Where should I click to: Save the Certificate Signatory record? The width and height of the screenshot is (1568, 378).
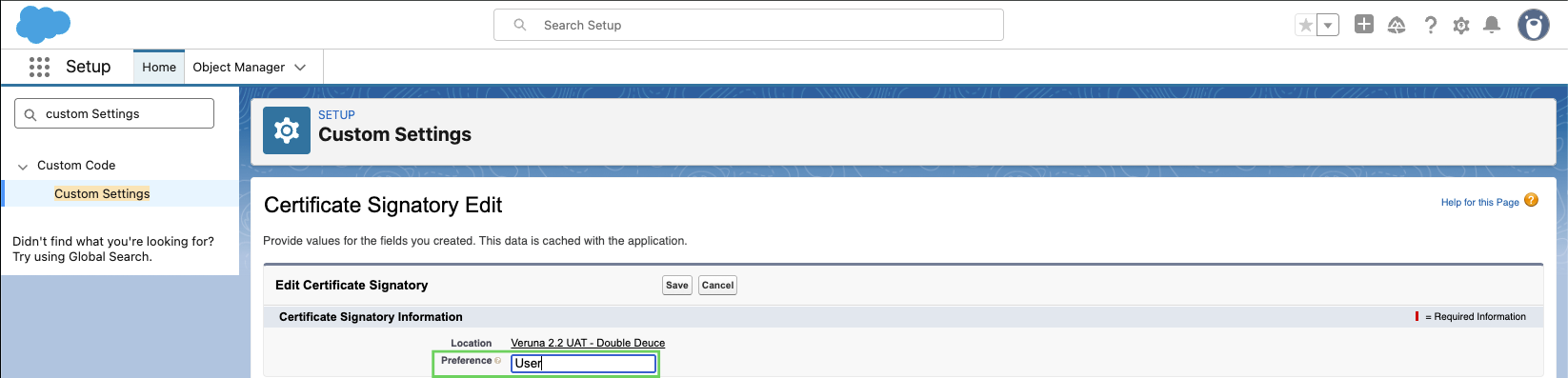(x=677, y=285)
